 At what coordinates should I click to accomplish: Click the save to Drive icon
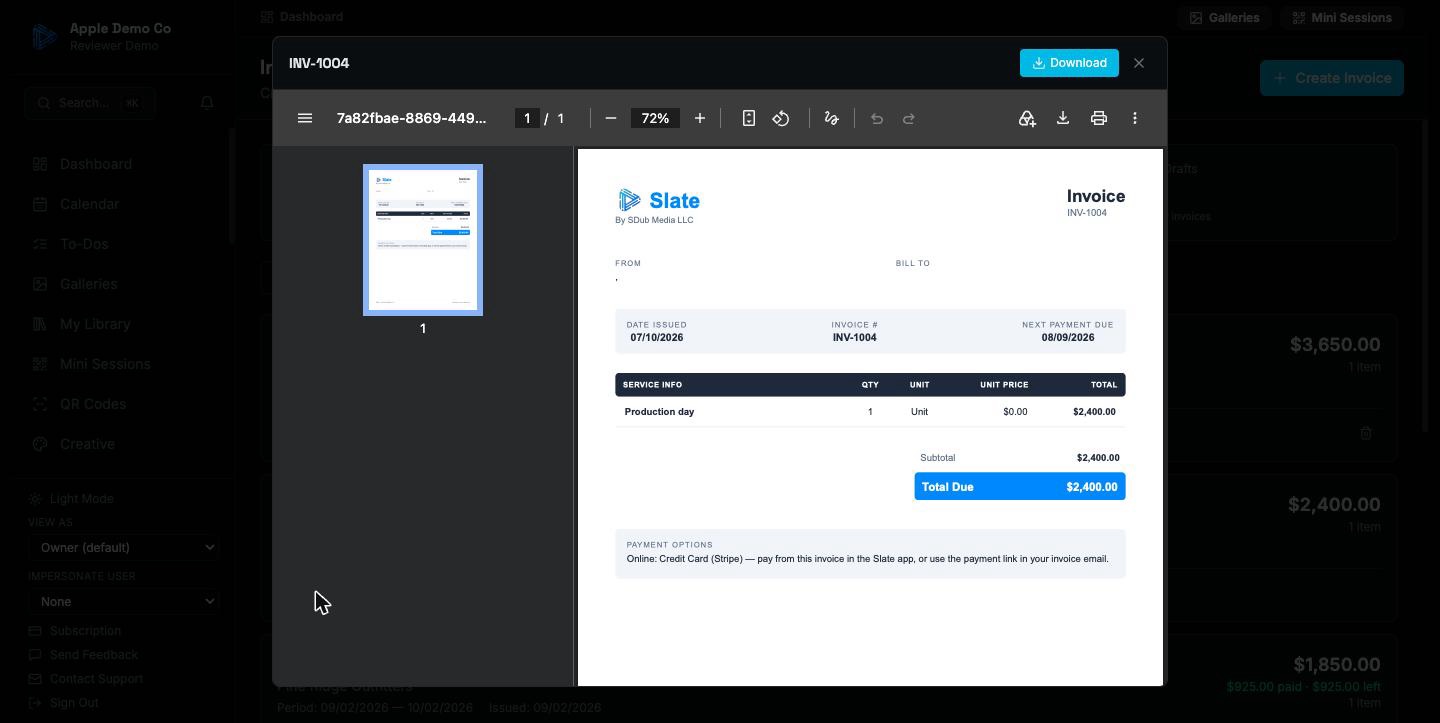[1027, 118]
